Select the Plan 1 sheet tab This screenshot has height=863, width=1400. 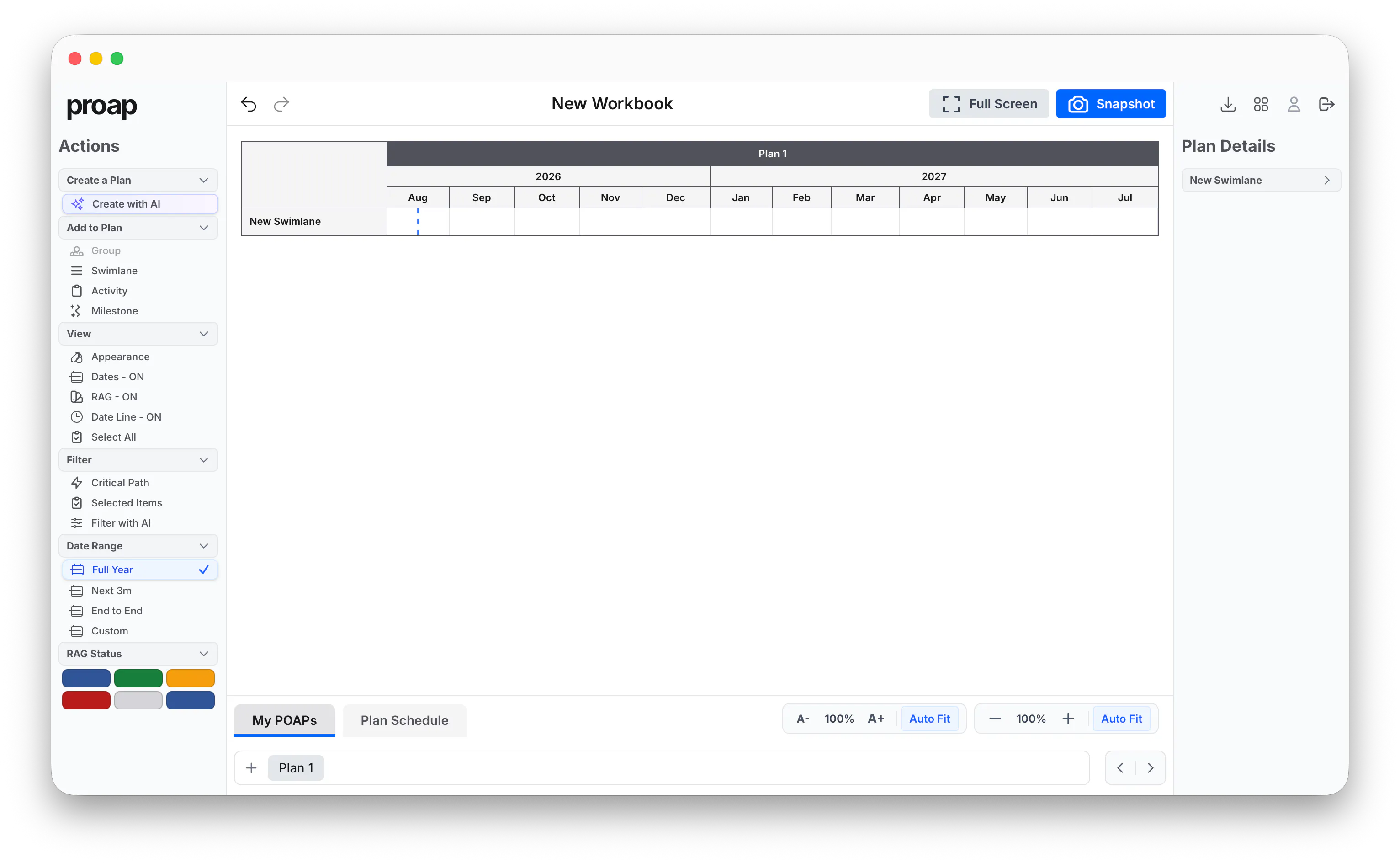[296, 767]
